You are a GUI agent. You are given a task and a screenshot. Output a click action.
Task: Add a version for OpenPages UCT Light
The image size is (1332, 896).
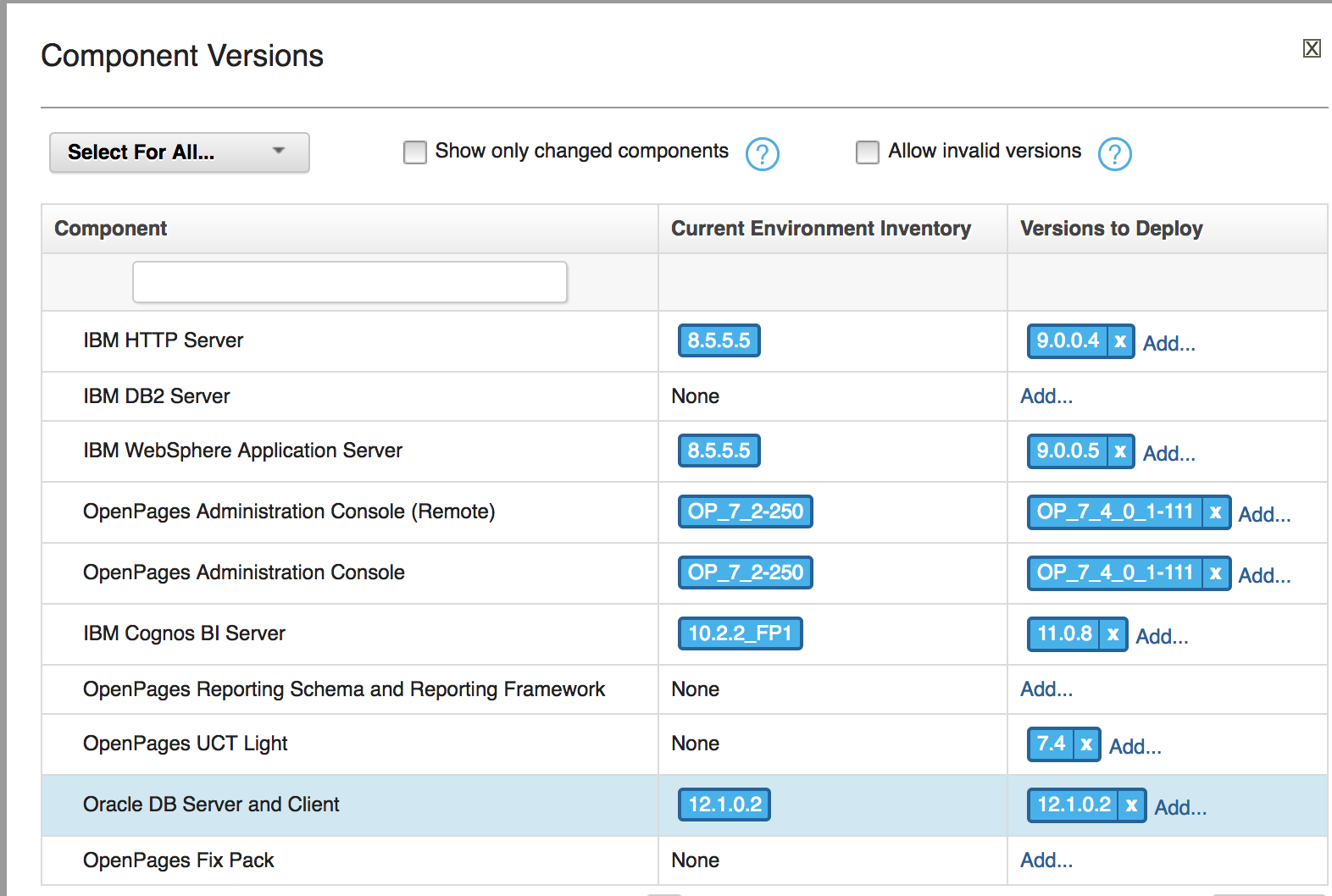[x=1135, y=746]
